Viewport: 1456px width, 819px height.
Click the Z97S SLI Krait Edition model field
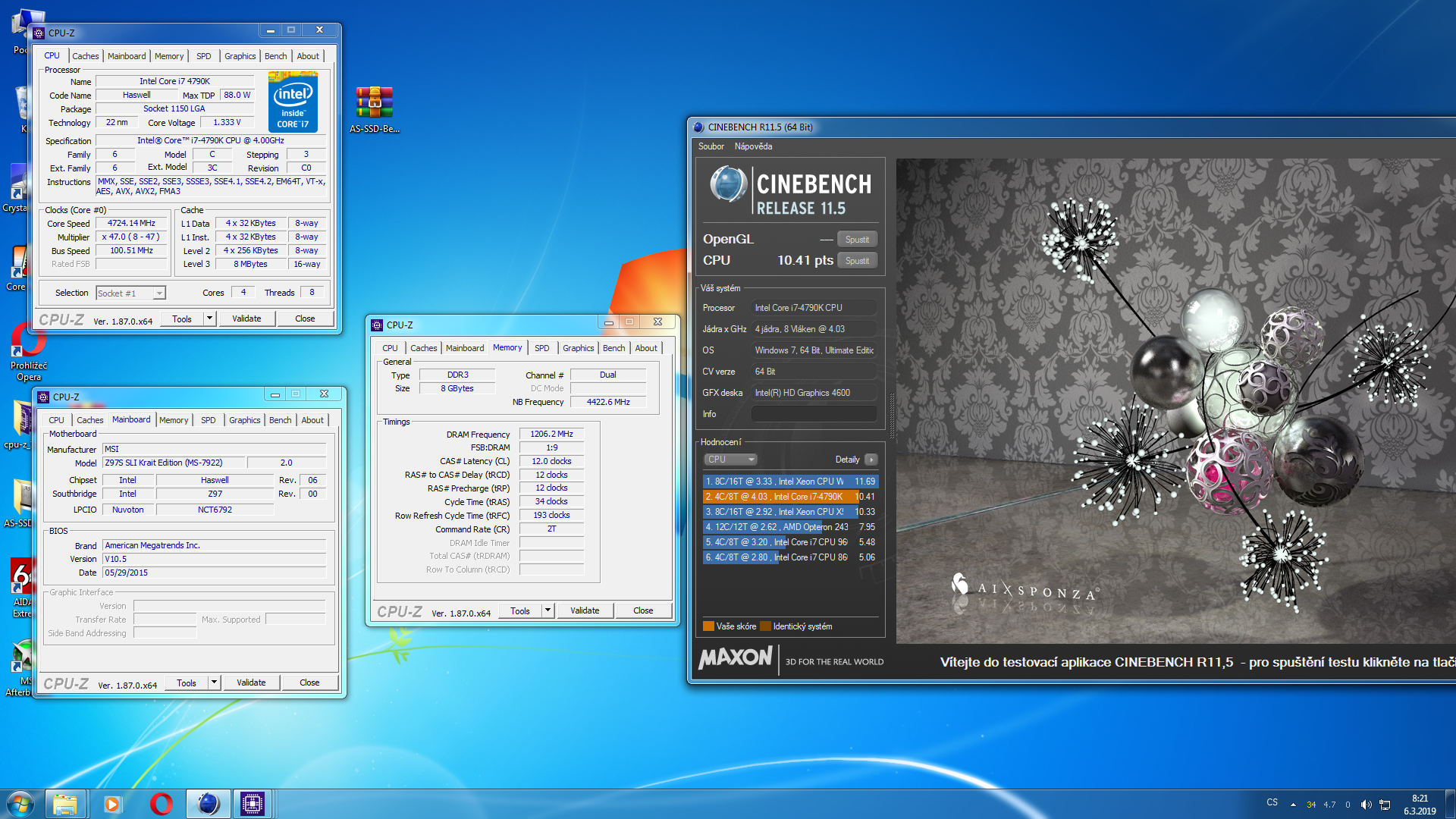[174, 463]
